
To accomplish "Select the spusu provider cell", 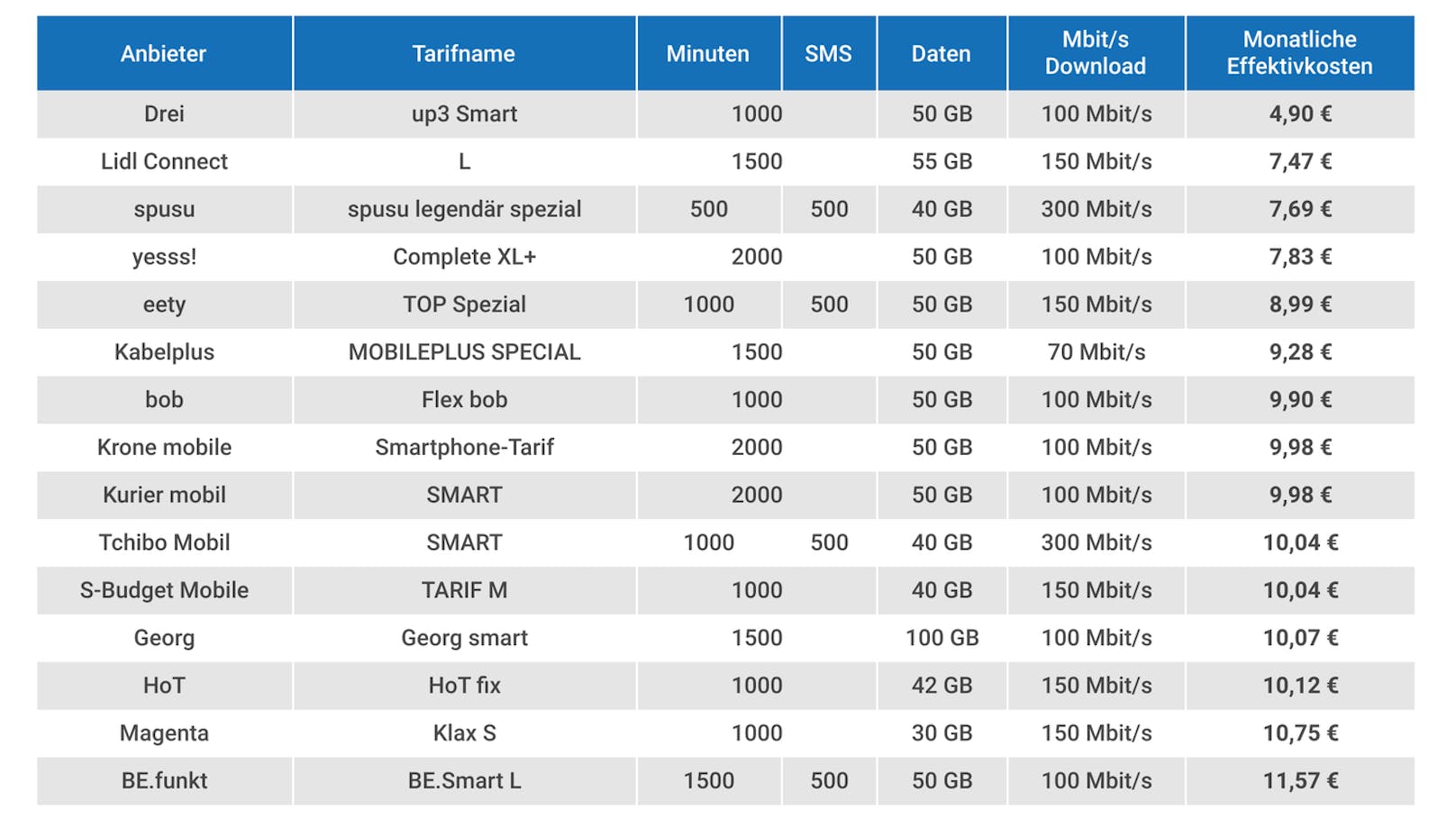I will pos(164,210).
